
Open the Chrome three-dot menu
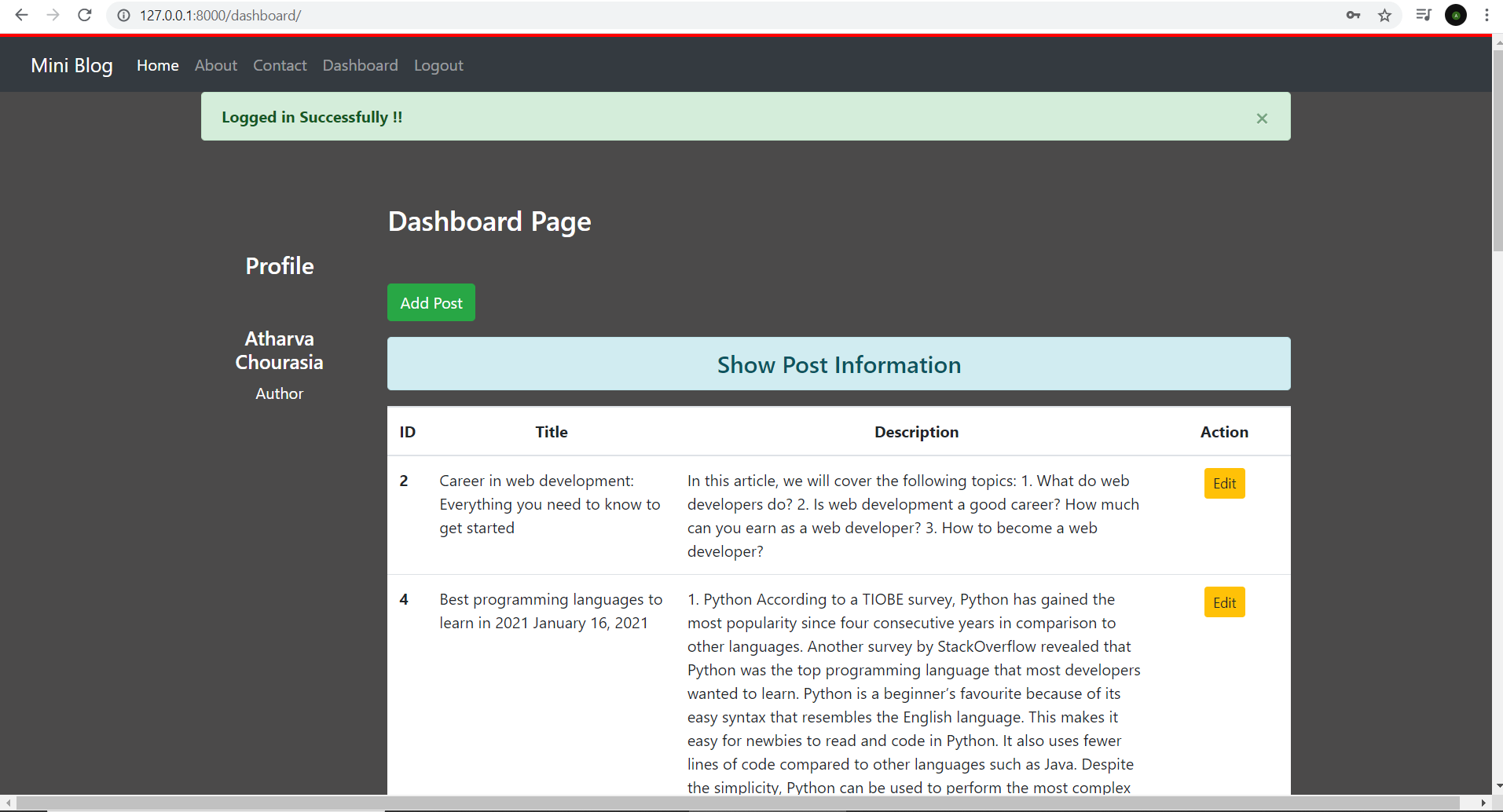1487,15
